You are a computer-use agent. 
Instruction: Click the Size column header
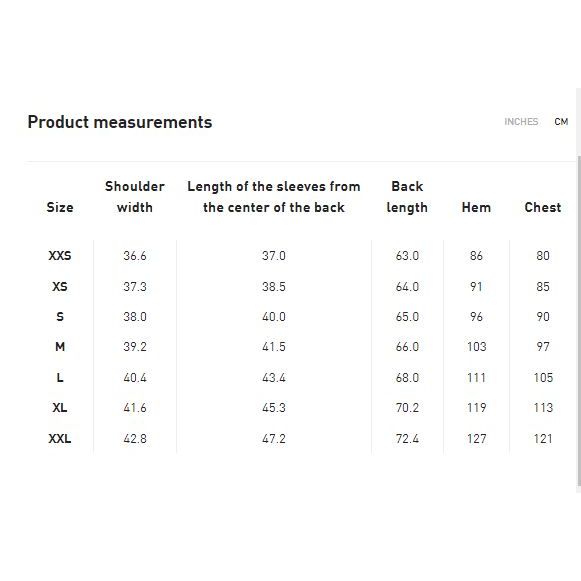60,207
